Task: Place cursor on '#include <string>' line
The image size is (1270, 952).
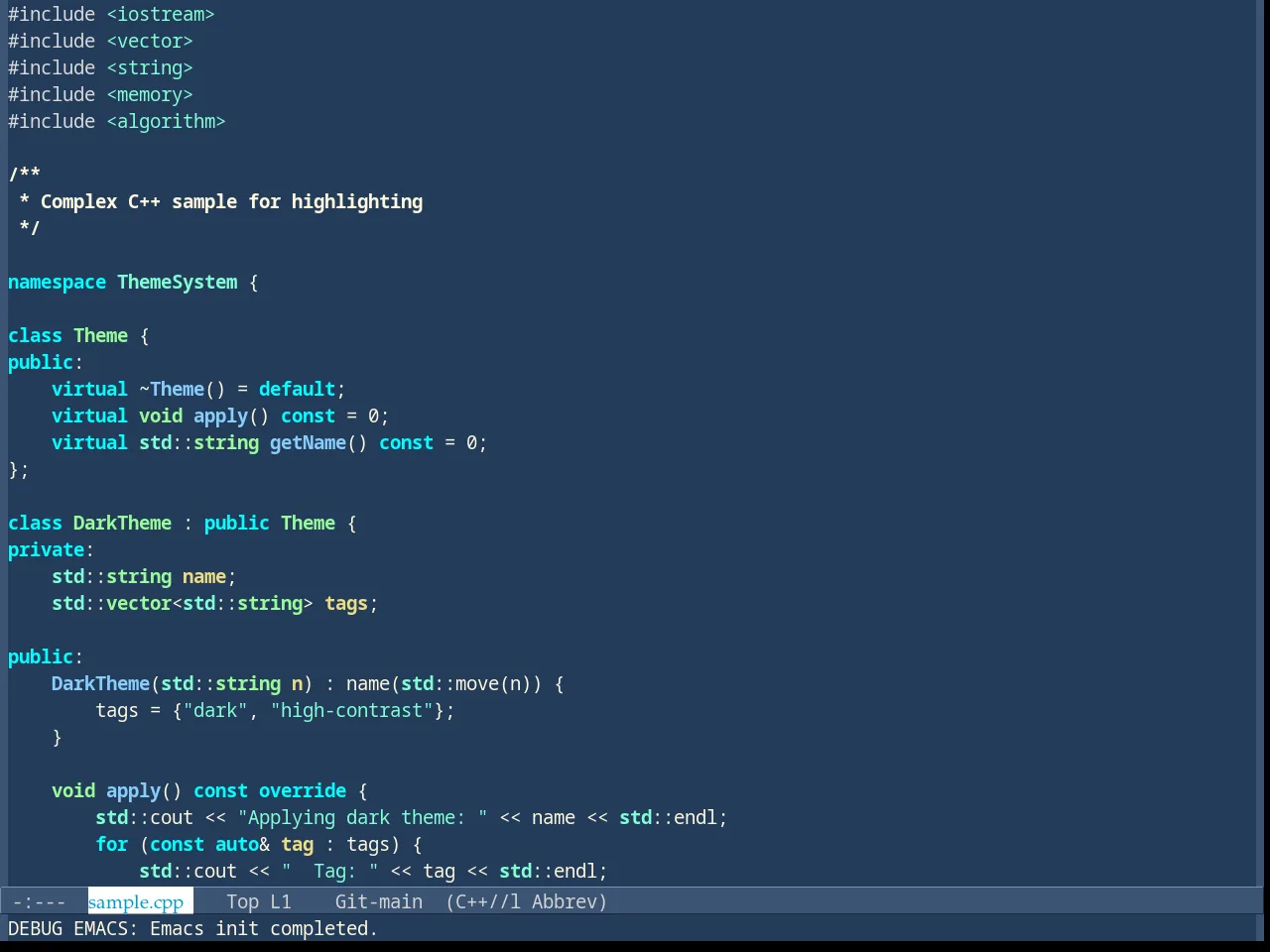Action: (x=100, y=68)
